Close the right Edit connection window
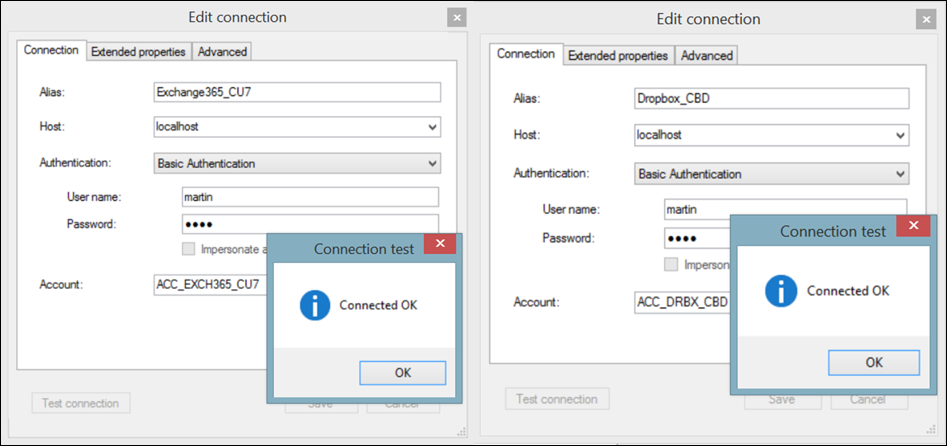This screenshot has height=446, width=947. [926, 19]
